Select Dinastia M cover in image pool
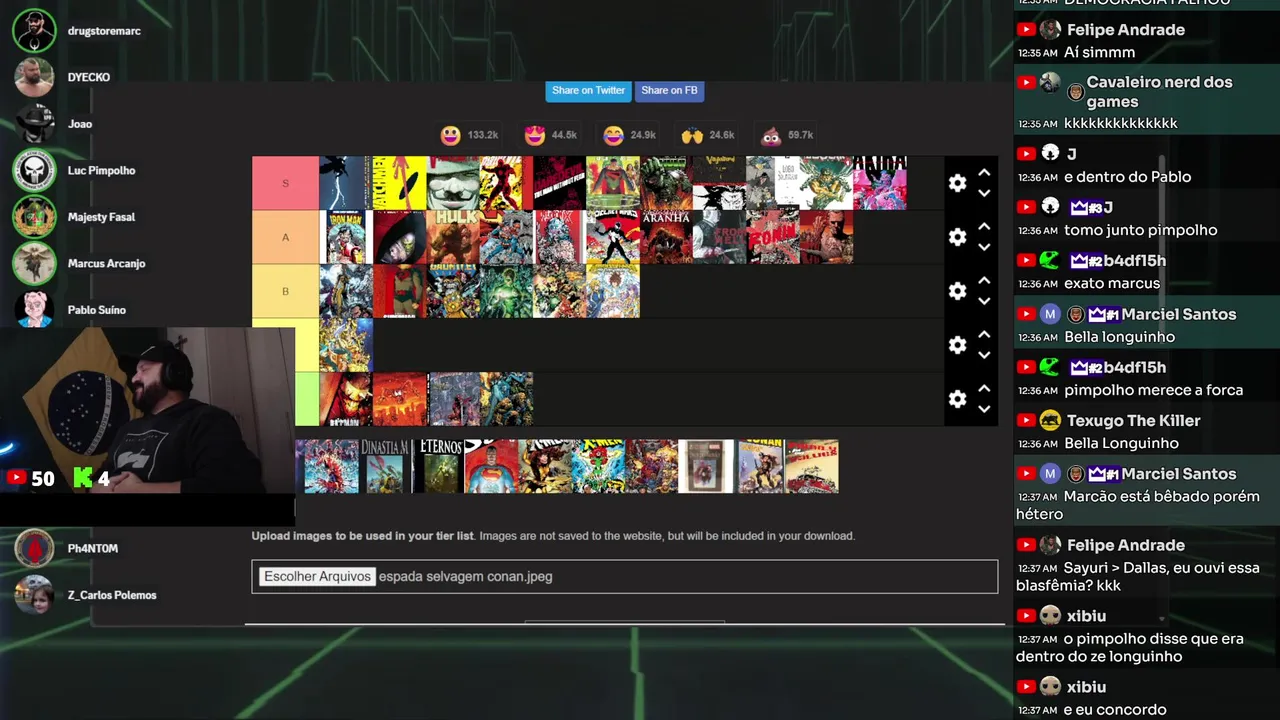Viewport: 1280px width, 720px height. 384,466
